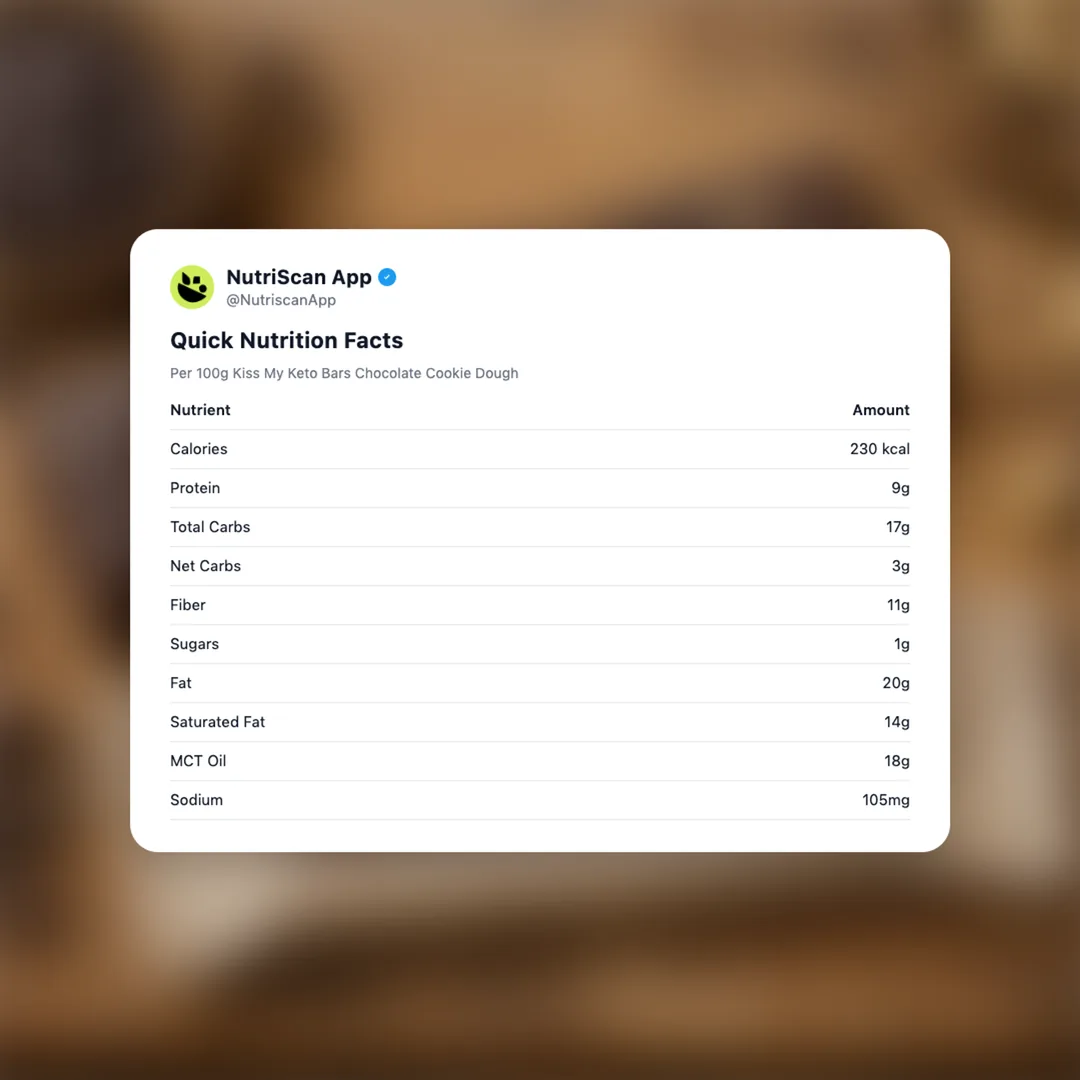The height and width of the screenshot is (1080, 1080).
Task: Open the NutriScan App profile name
Action: 299,277
